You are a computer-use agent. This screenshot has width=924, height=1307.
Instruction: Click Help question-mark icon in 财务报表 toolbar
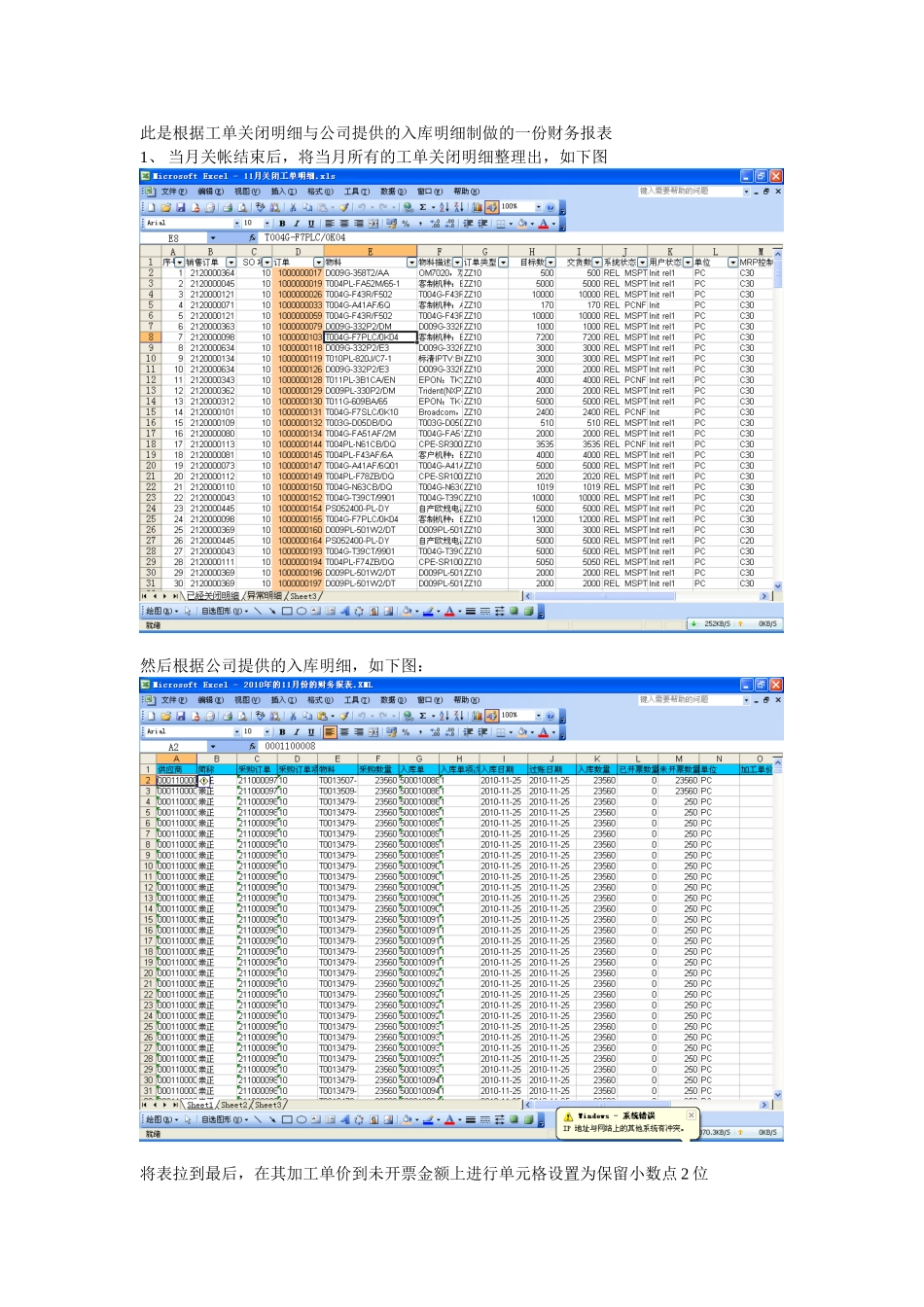pyautogui.click(x=551, y=715)
